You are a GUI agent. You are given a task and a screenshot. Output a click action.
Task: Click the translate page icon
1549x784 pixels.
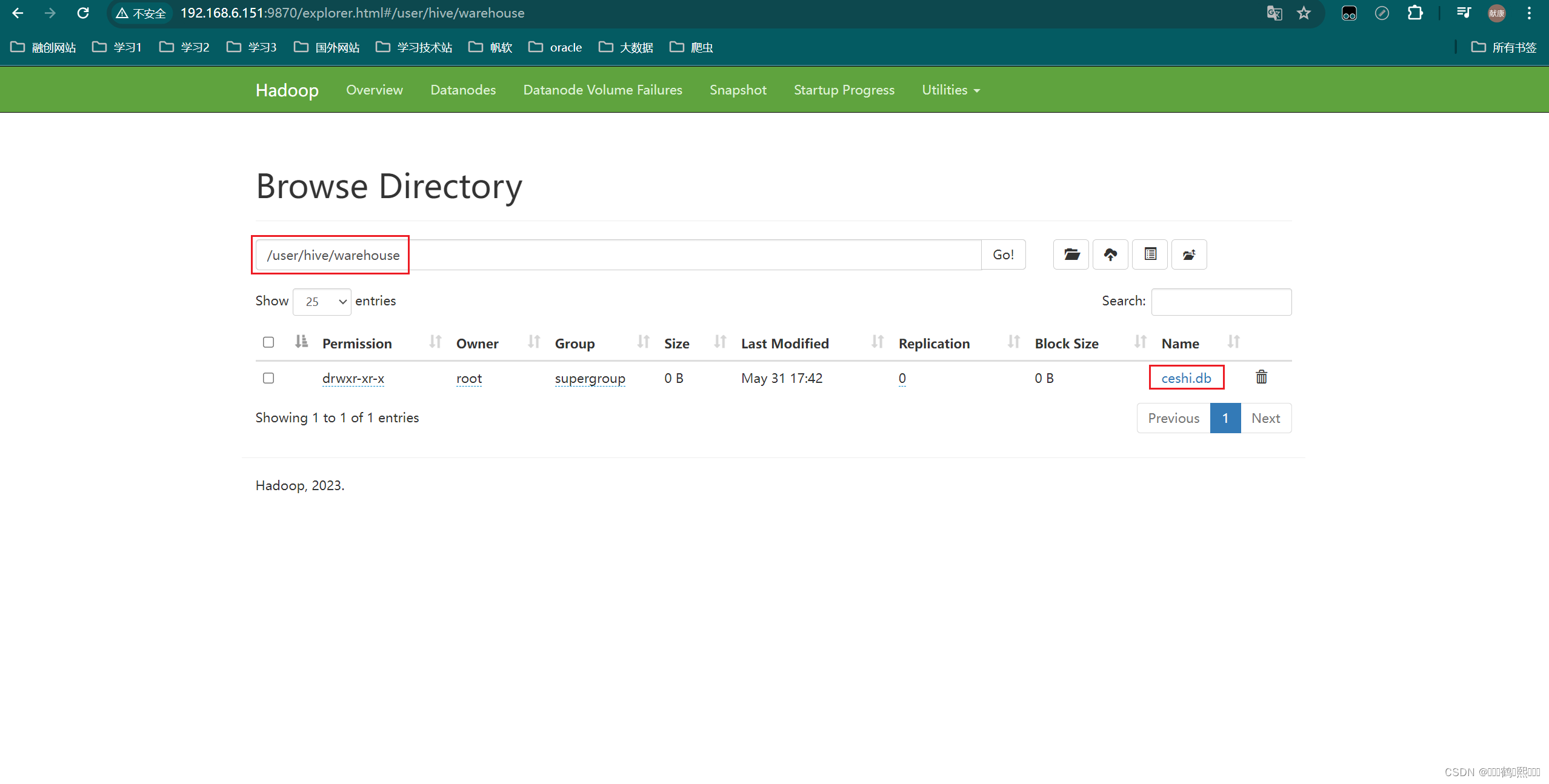1274,13
